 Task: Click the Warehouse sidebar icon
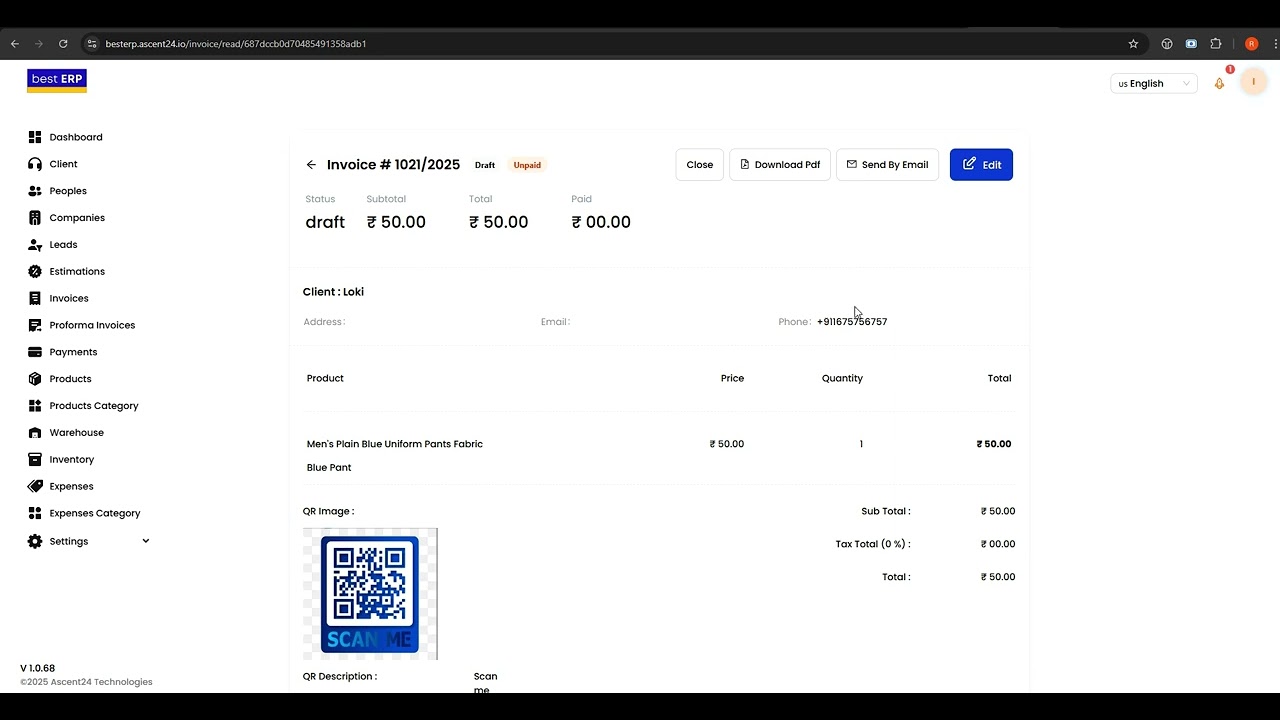pos(35,433)
